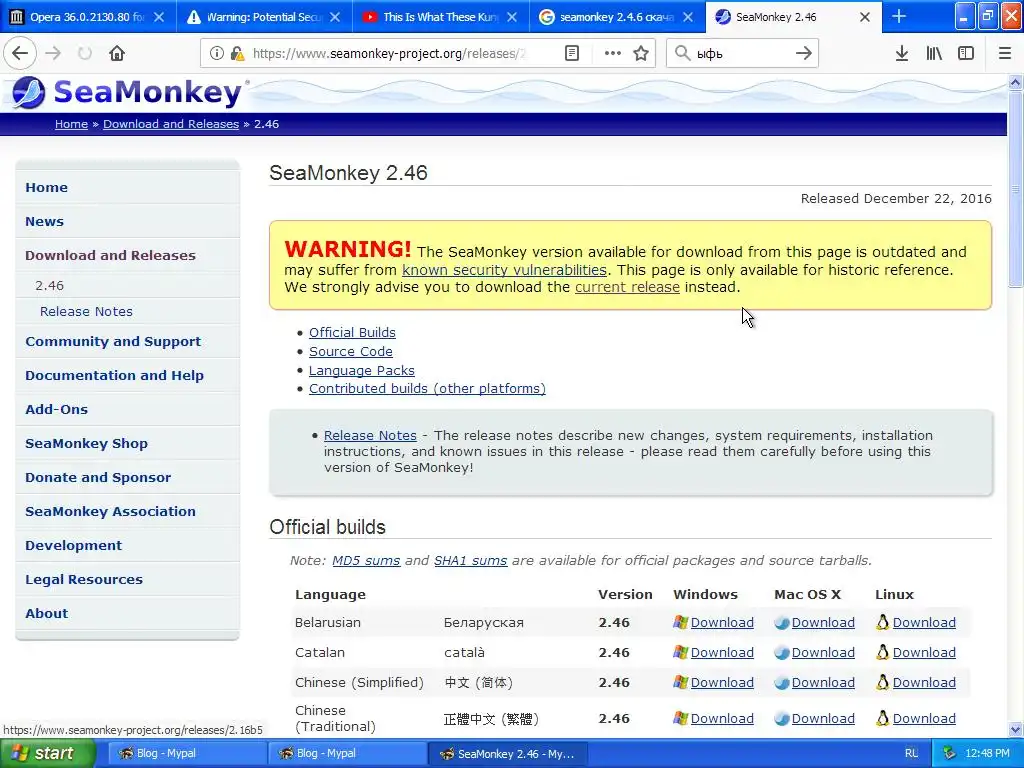The width and height of the screenshot is (1024, 768).
Task: Close the Opera 36 tab
Action: pyautogui.click(x=159, y=18)
